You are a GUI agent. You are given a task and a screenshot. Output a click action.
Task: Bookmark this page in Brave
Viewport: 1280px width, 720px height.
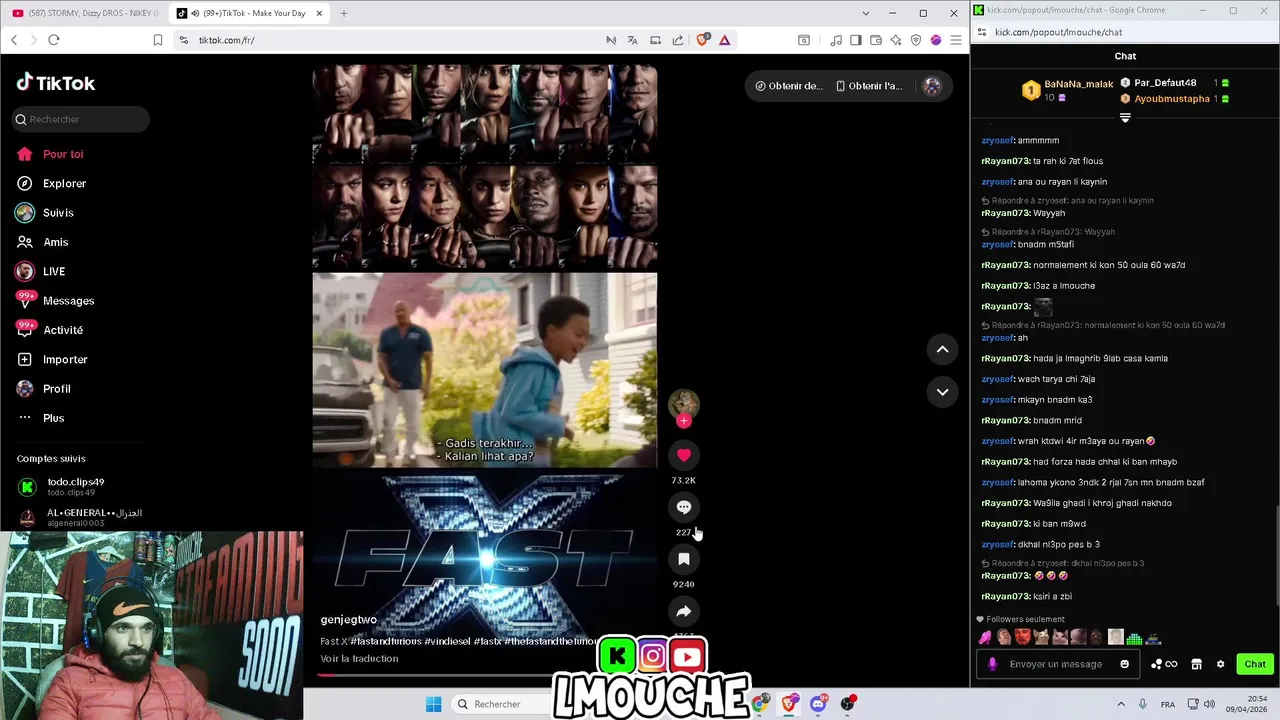tap(158, 40)
